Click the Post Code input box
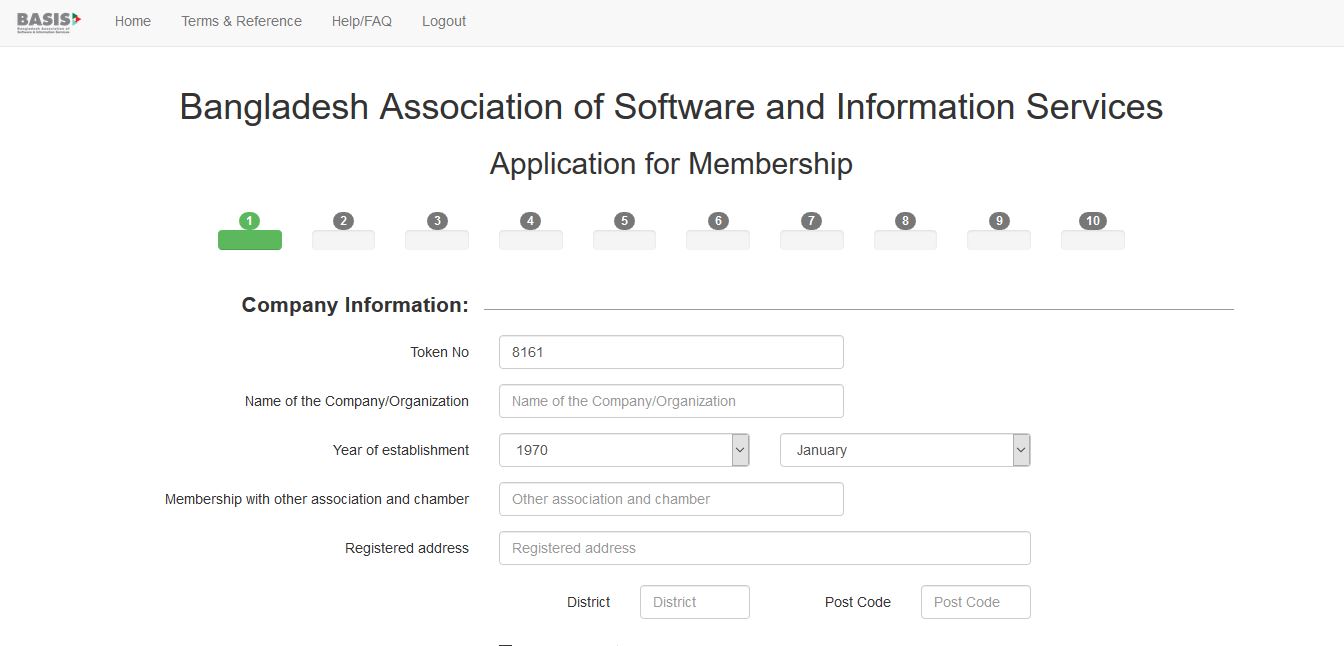The height and width of the screenshot is (646, 1344). pos(975,602)
